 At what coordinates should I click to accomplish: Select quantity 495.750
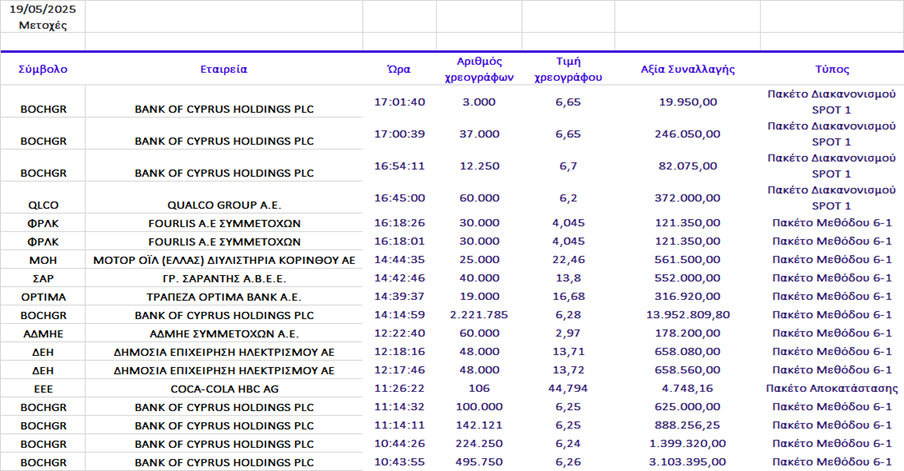tap(479, 462)
